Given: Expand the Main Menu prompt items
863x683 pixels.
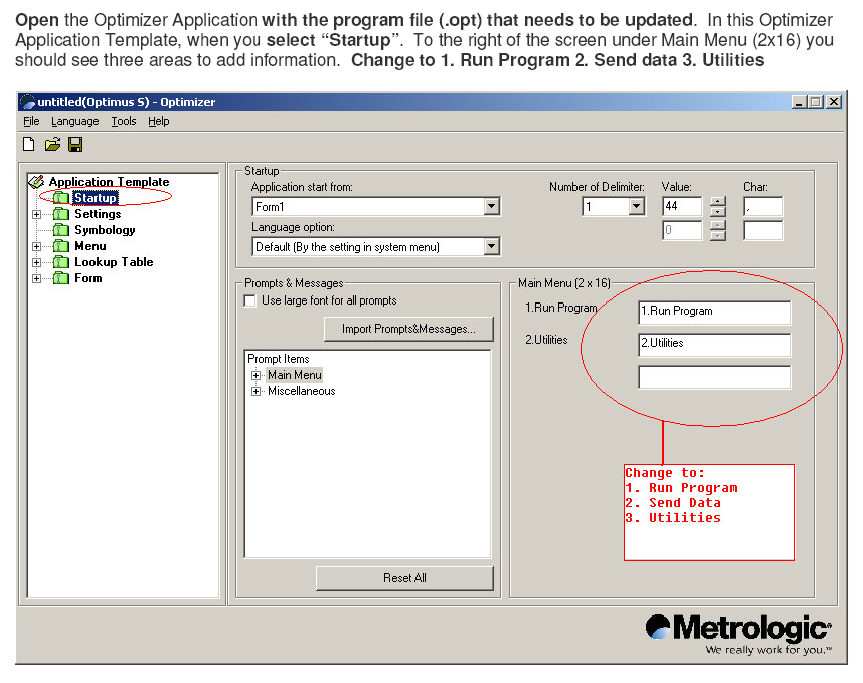Looking at the screenshot, I should [x=256, y=375].
